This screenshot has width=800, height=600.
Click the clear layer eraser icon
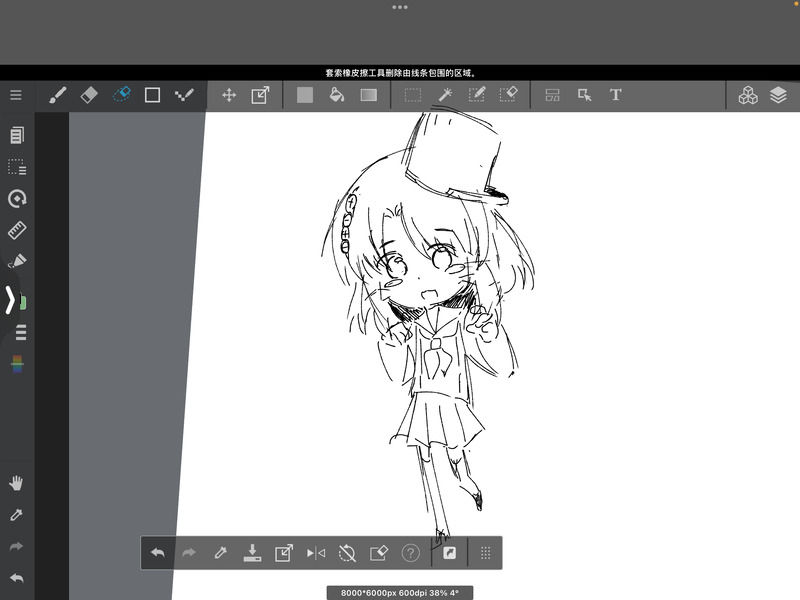[x=379, y=553]
